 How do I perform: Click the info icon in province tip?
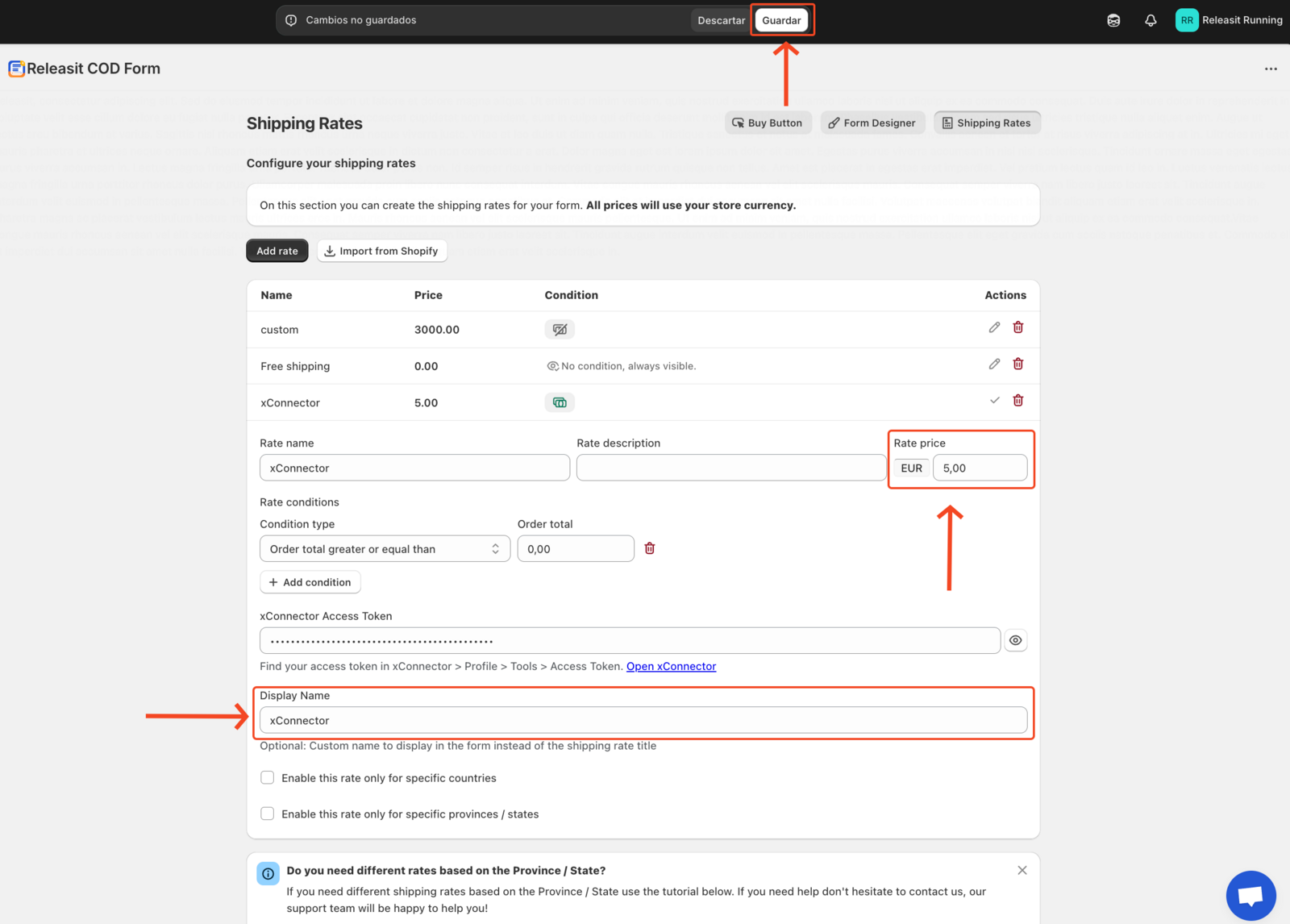(268, 873)
